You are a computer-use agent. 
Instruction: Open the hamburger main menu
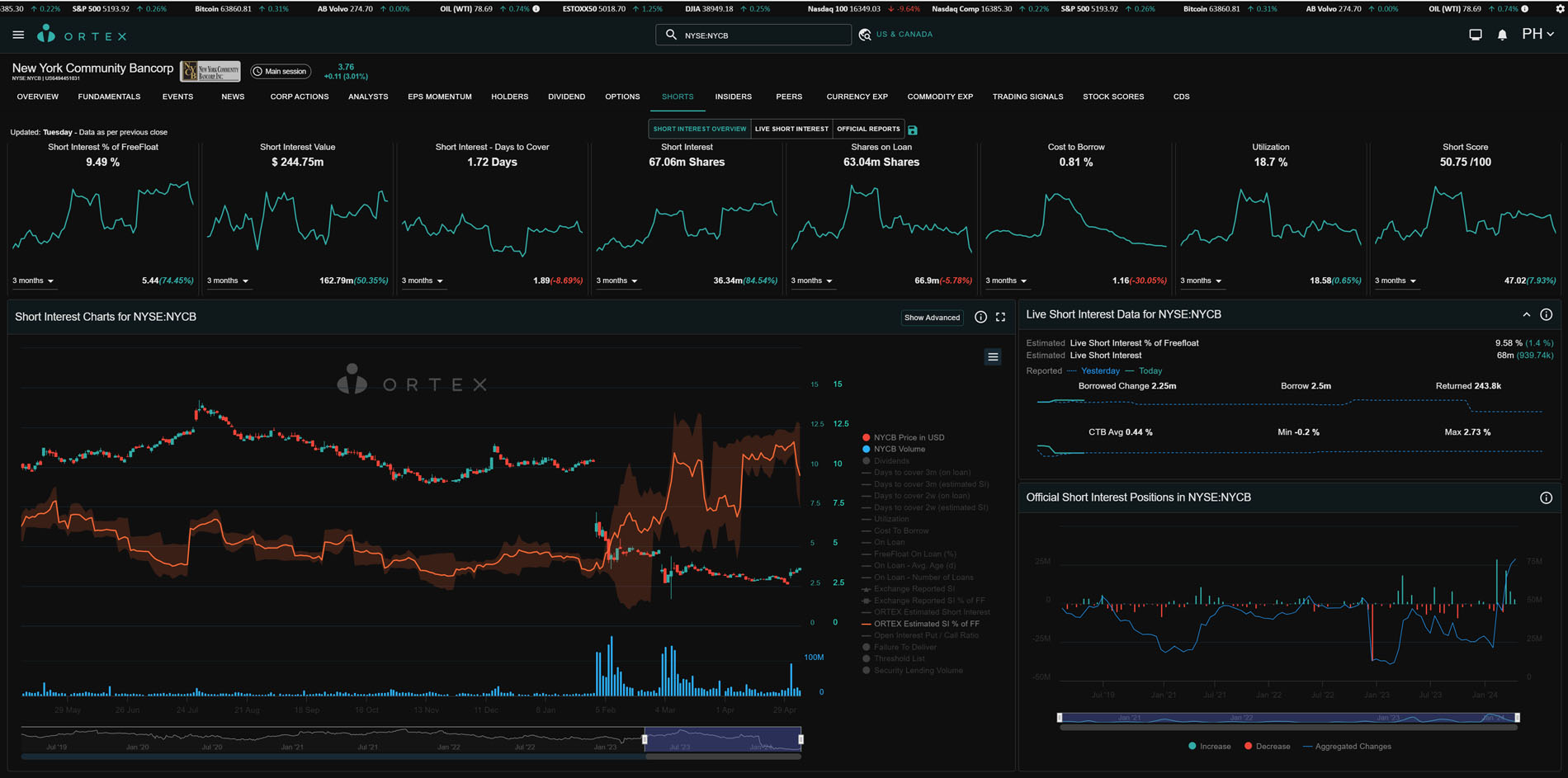pyautogui.click(x=18, y=35)
